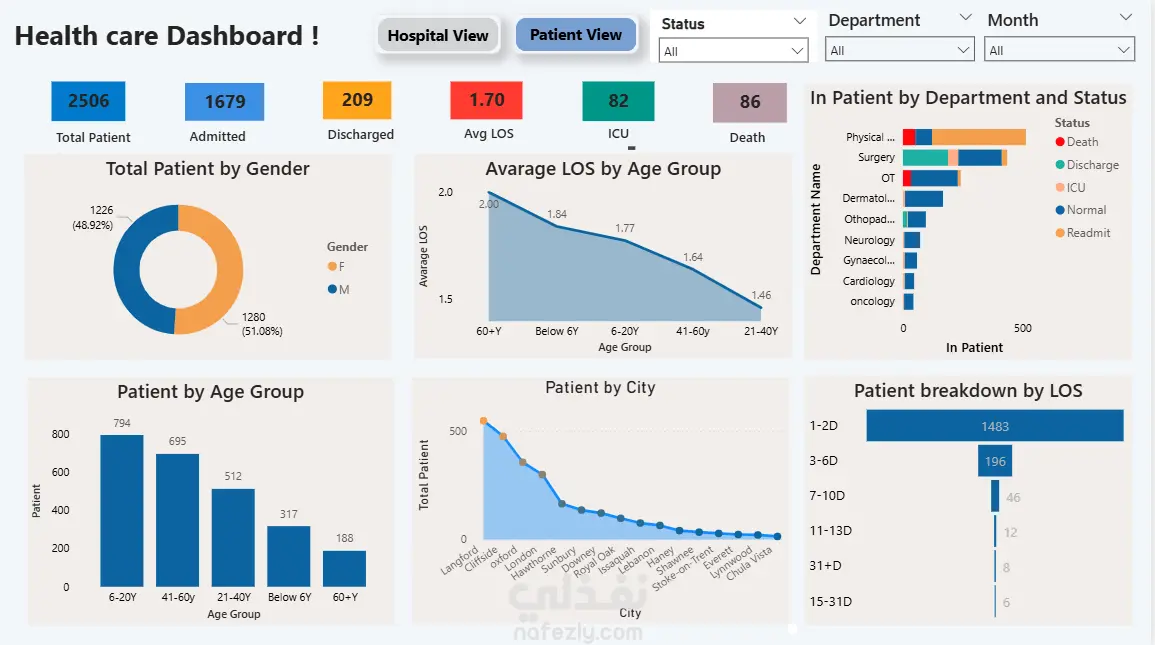Select the Patient View page button
Image resolution: width=1155 pixels, height=645 pixels.
point(576,35)
